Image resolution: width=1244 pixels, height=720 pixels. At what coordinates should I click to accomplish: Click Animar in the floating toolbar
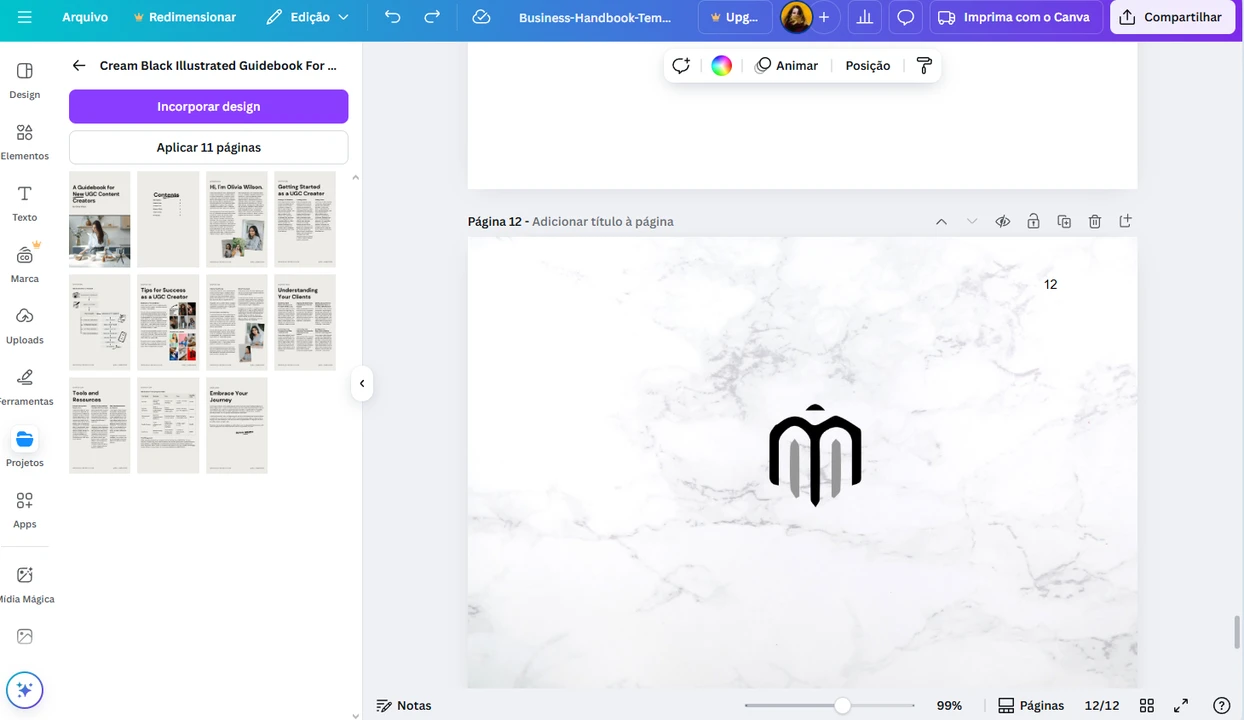coord(787,65)
